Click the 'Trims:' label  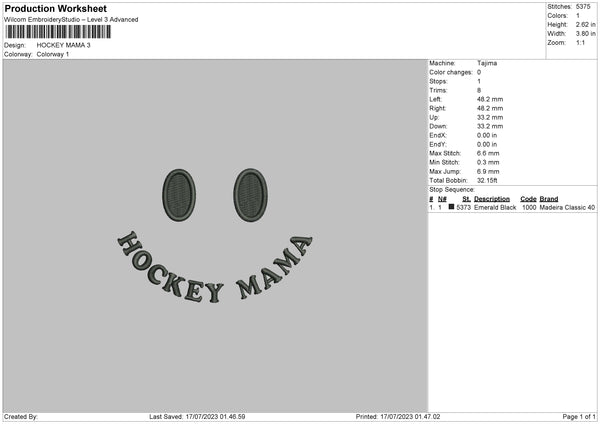[x=438, y=90]
